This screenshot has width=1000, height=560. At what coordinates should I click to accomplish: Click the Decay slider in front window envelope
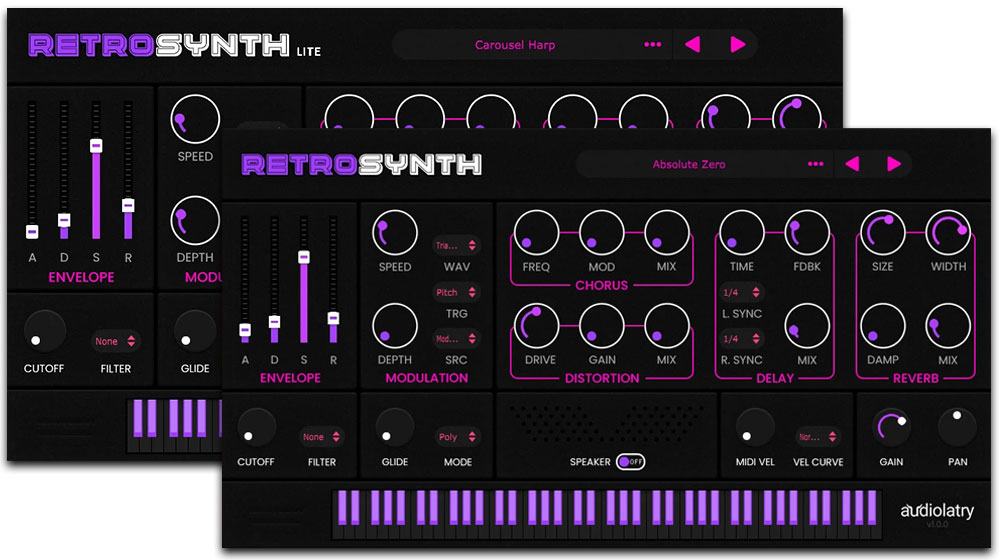coord(274,281)
